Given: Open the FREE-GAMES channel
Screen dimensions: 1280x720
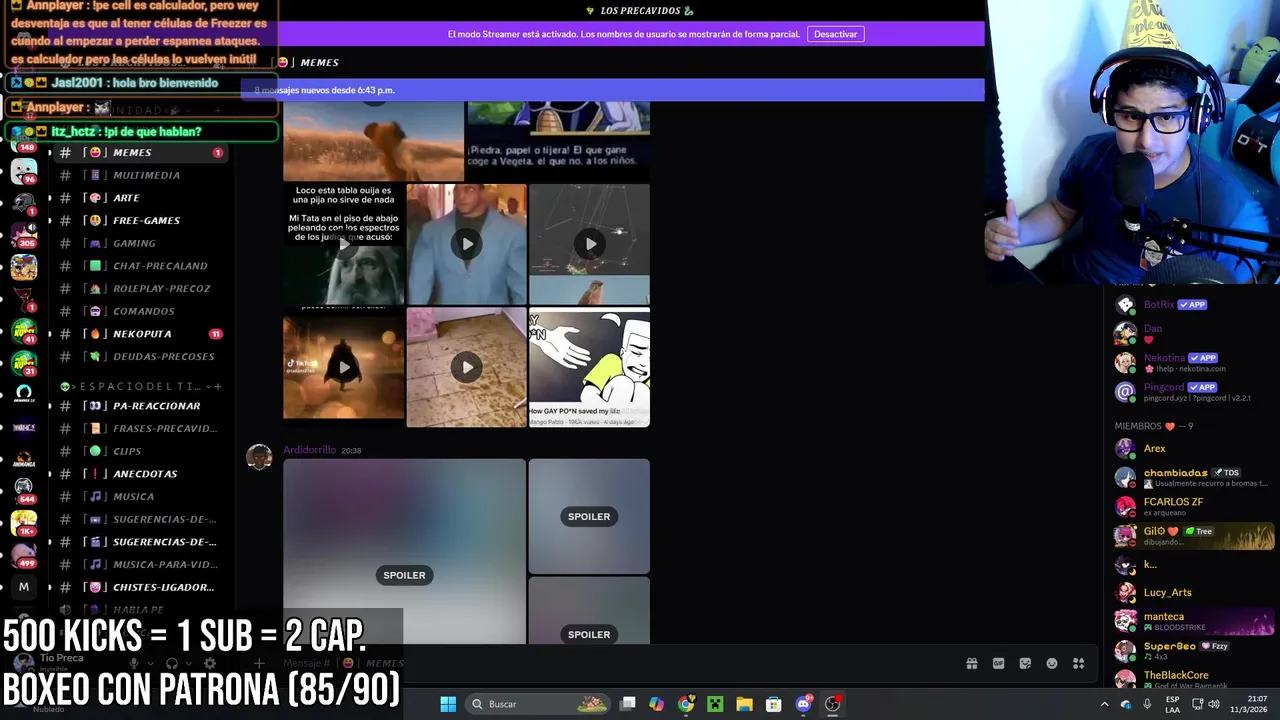Looking at the screenshot, I should coord(140,220).
